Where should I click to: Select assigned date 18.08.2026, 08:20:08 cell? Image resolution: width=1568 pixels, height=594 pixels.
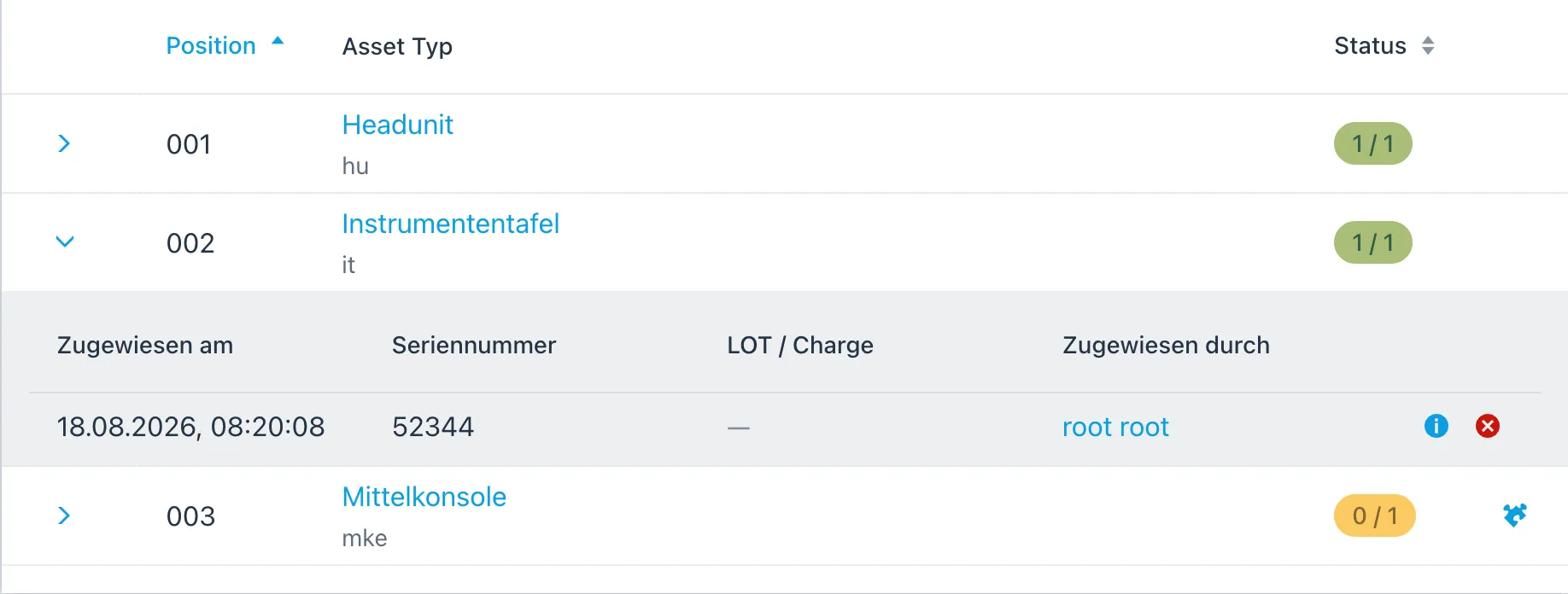coord(190,427)
